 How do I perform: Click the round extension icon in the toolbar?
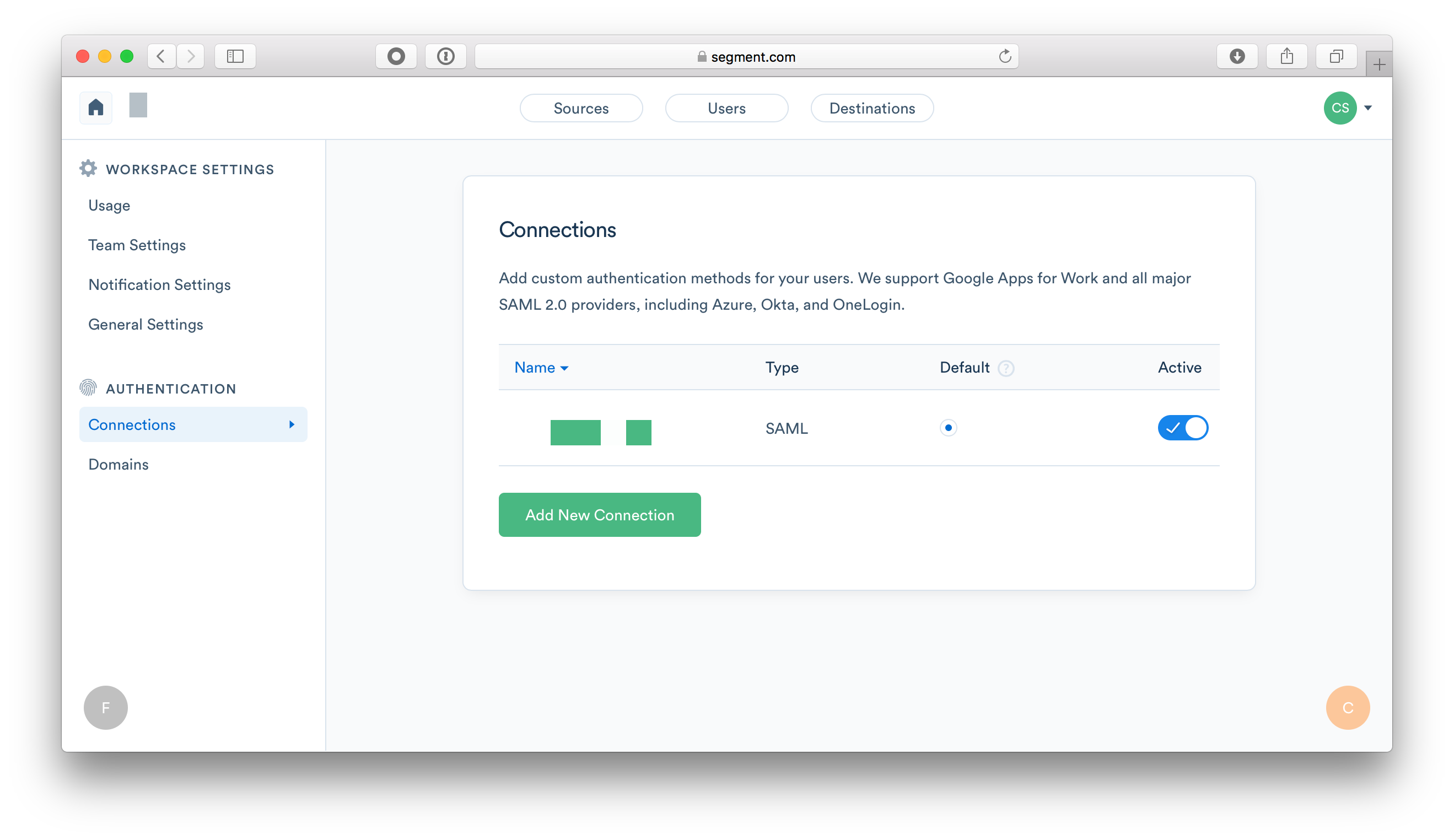396,56
